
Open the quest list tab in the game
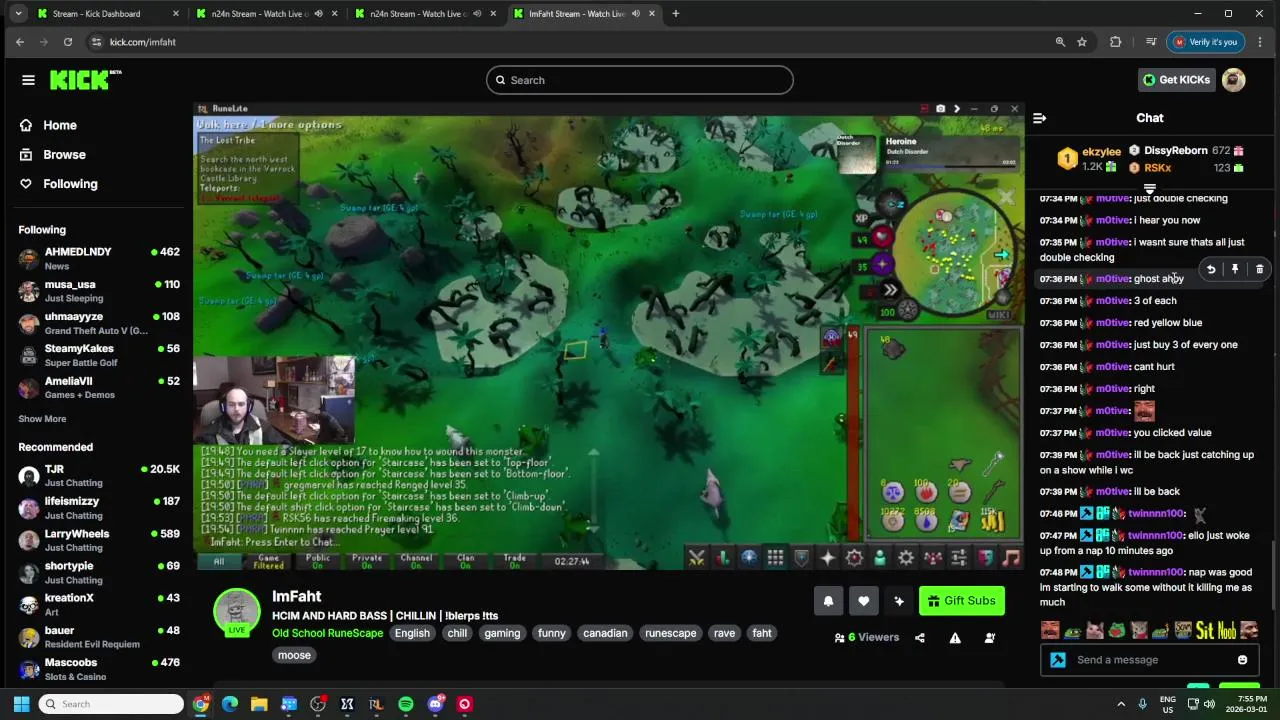tap(749, 557)
